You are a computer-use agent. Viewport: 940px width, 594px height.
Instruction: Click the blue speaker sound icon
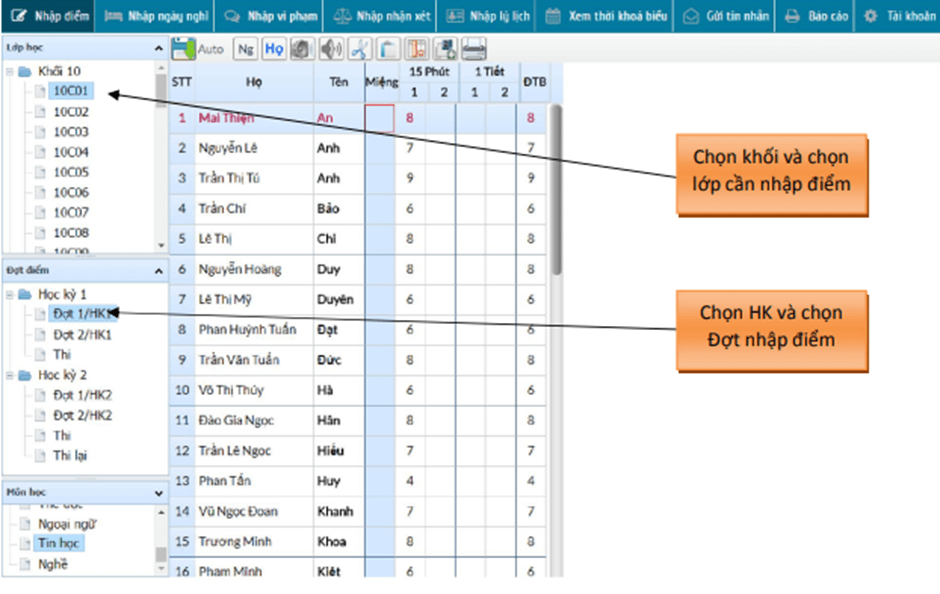[x=331, y=48]
